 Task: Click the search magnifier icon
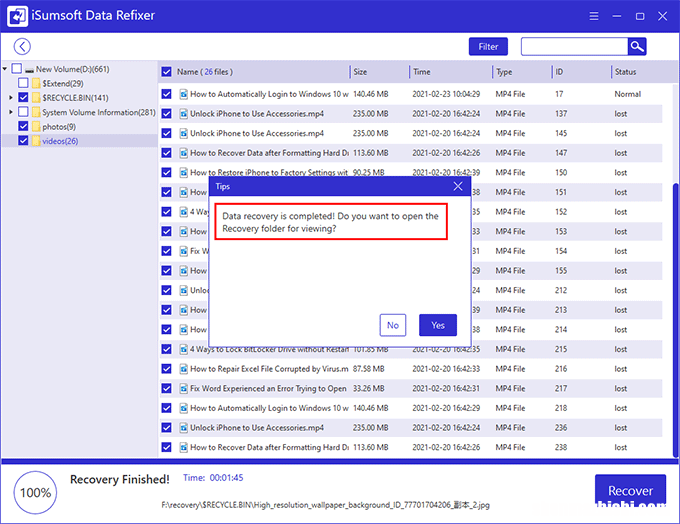[x=637, y=46]
